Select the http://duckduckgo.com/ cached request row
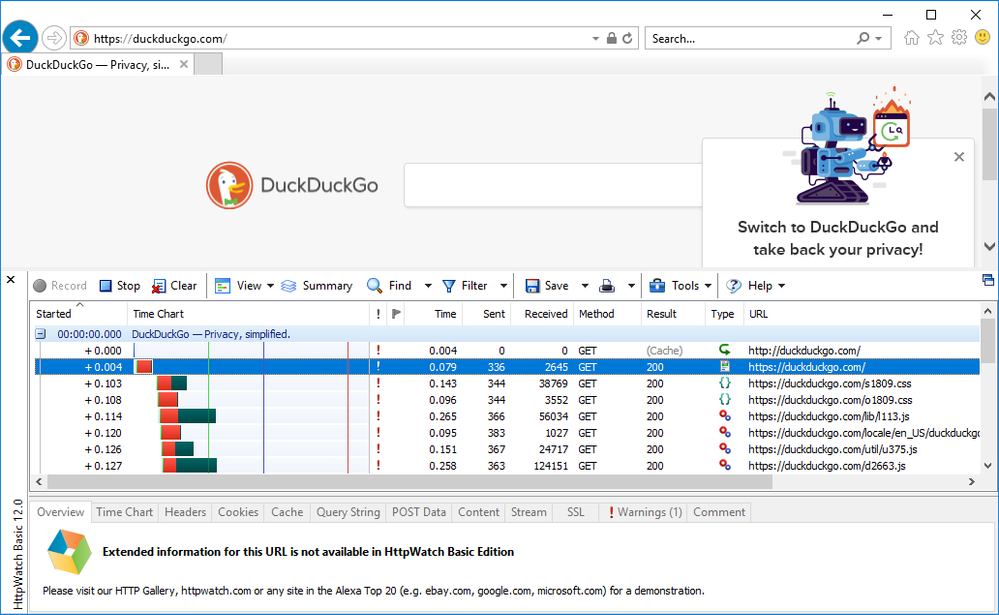 click(x=507, y=351)
